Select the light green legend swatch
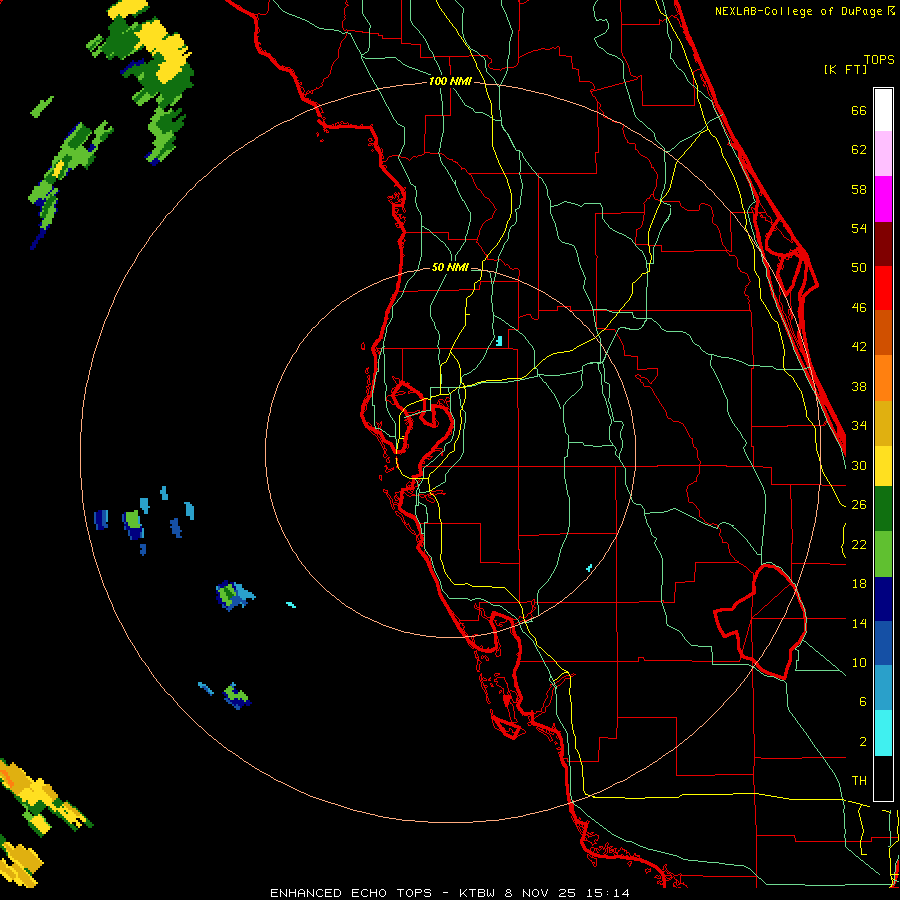Image resolution: width=900 pixels, height=900 pixels. [883, 554]
